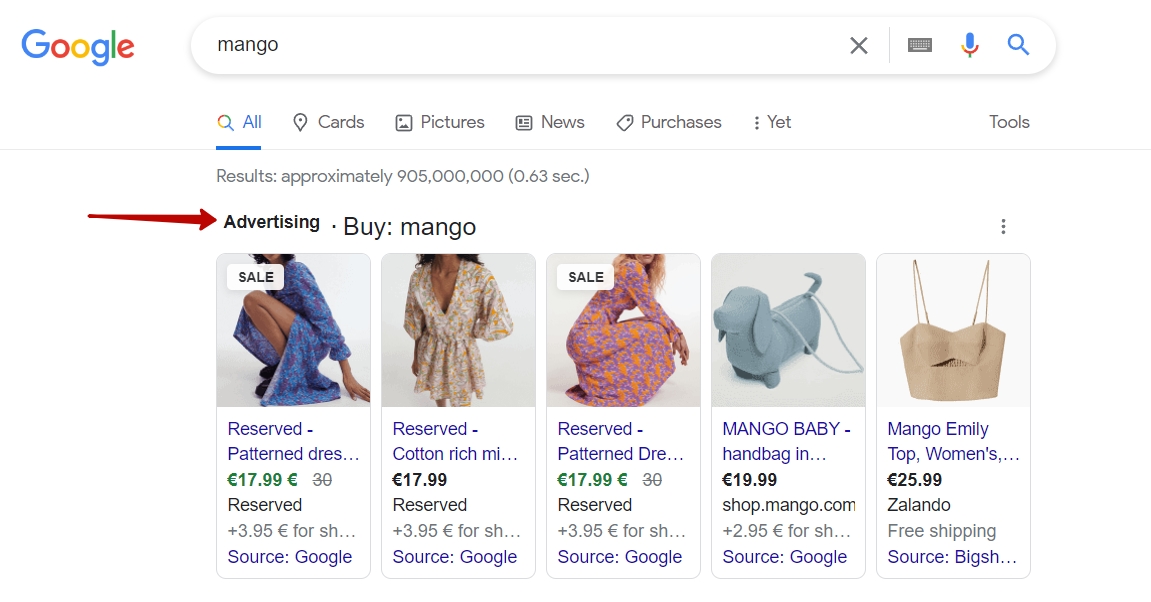The width and height of the screenshot is (1151, 602).
Task: Click into the mango search field
Action: pos(500,45)
